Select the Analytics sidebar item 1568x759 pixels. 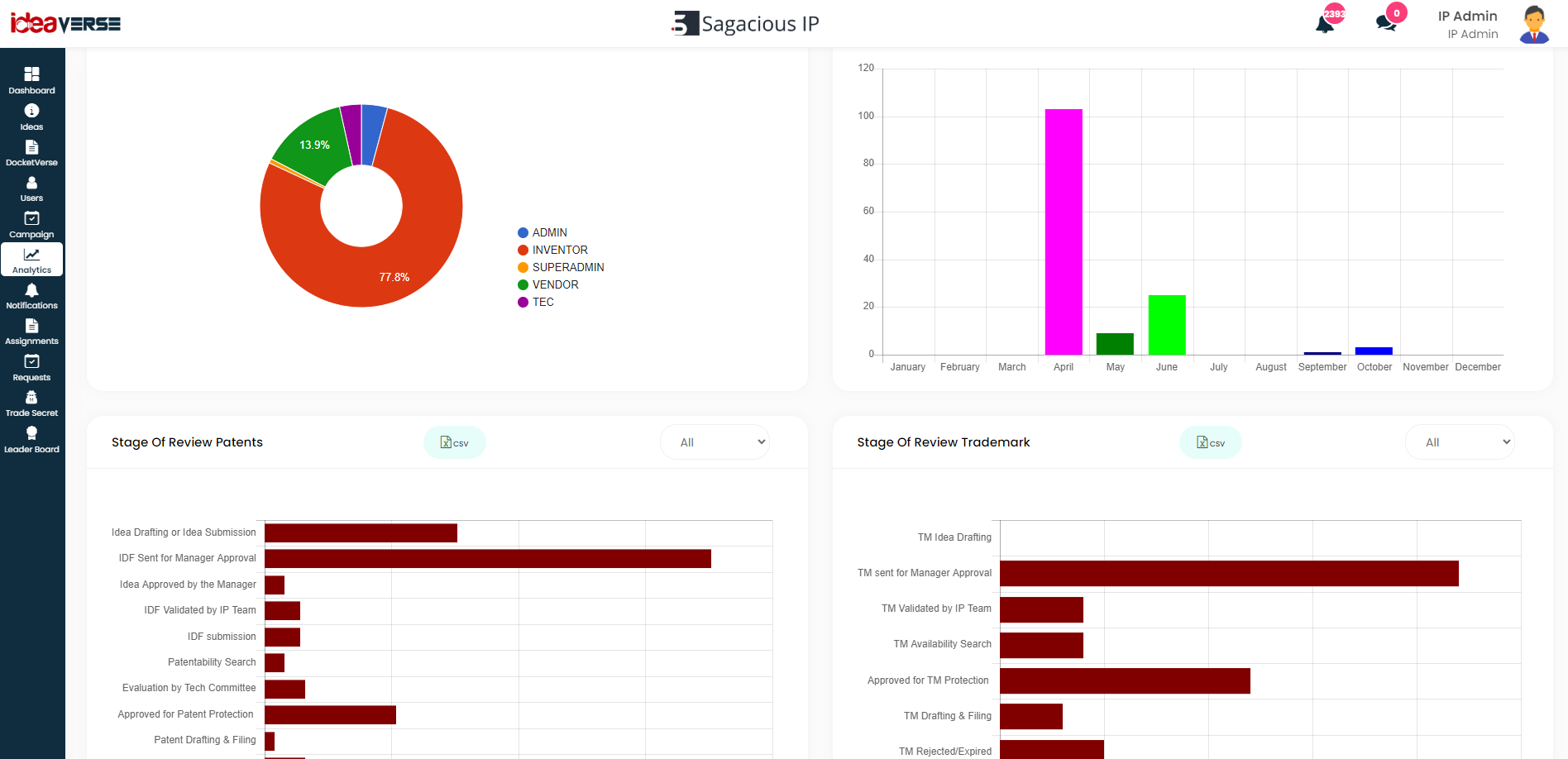coord(31,260)
